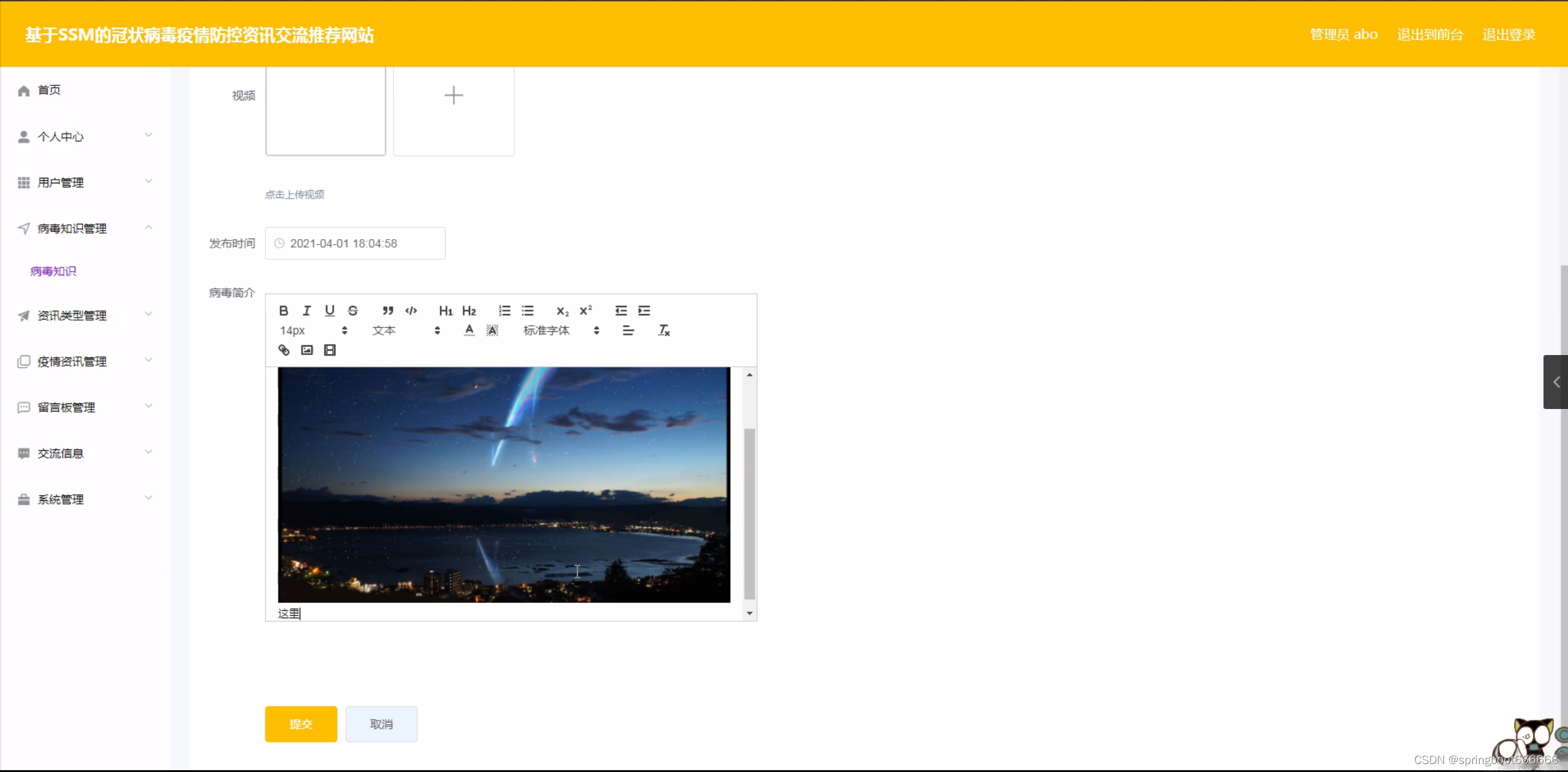
Task: Open the 病毒知识 submenu item
Action: click(x=53, y=271)
